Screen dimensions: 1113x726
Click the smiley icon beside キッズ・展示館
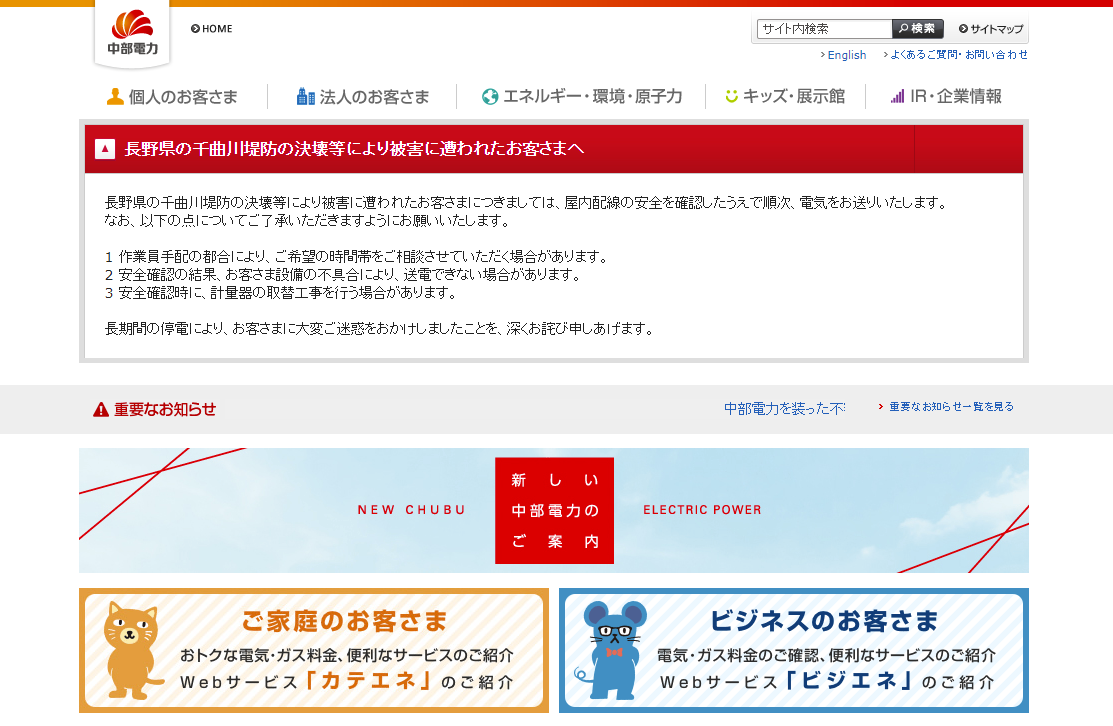(732, 96)
